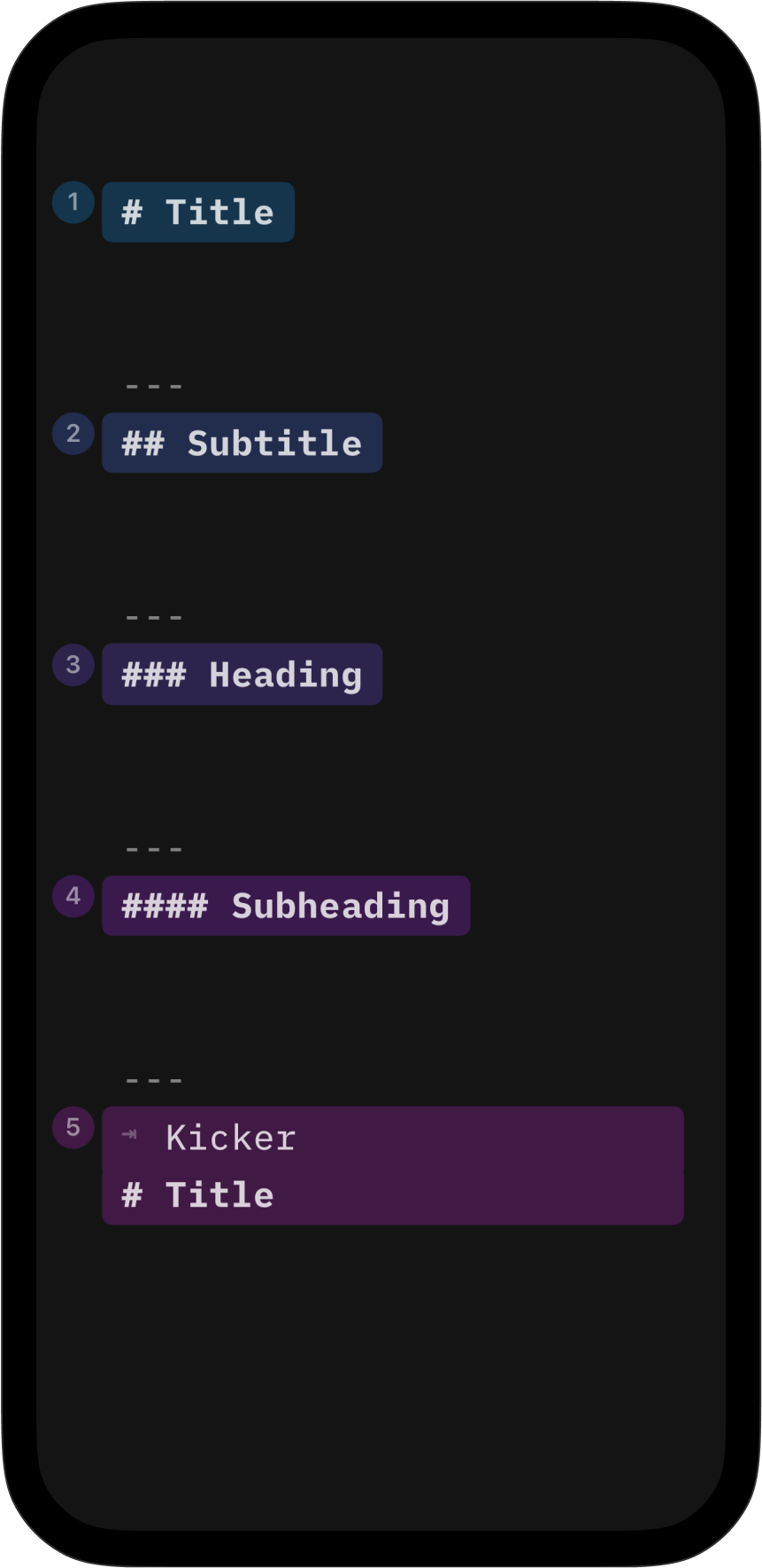Select the number 3 circle badge
This screenshot has height=1568, width=762.
[73, 665]
